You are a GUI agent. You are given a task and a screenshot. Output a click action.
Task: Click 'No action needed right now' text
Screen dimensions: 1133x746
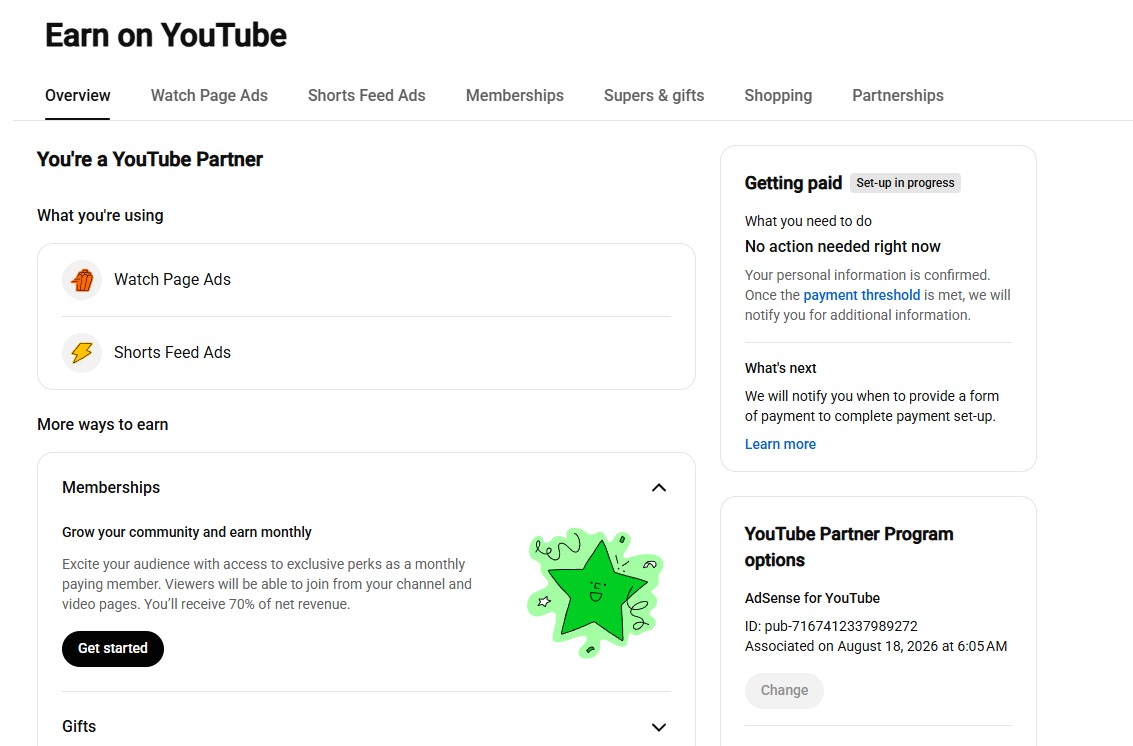point(843,246)
